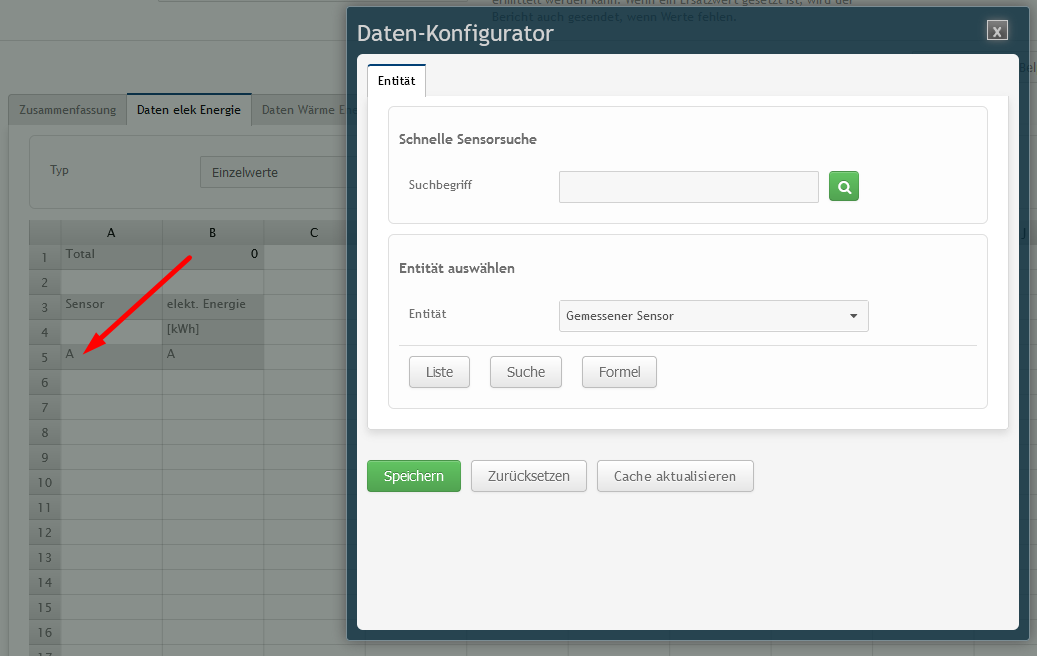This screenshot has height=656, width=1037.
Task: Open the Daten Wärme tab
Action: [x=302, y=110]
